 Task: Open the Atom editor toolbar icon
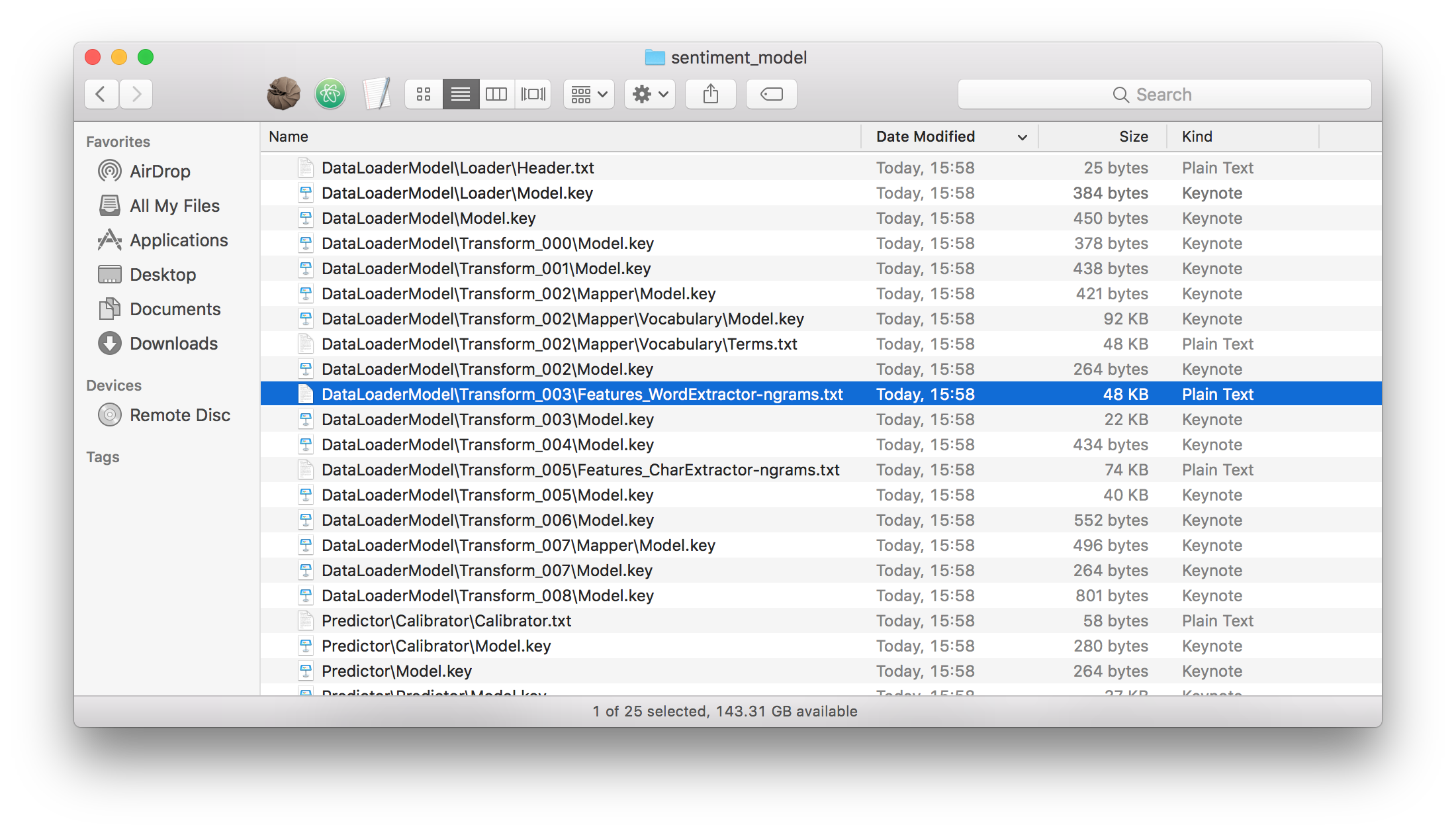tap(330, 93)
